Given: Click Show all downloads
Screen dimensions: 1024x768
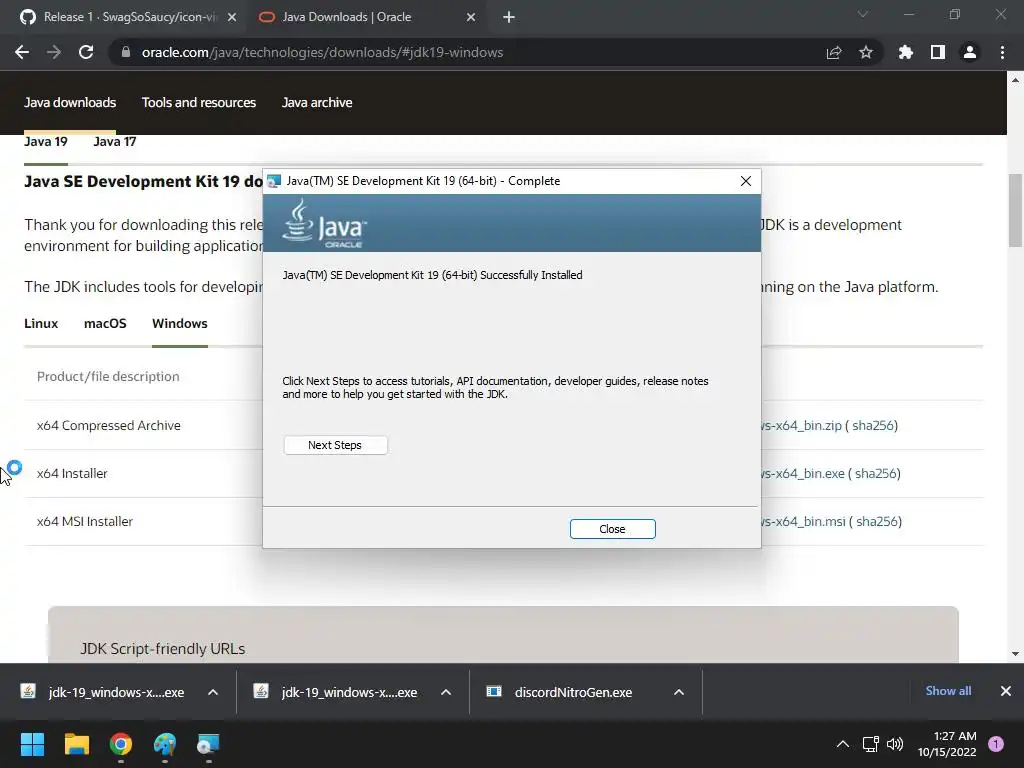Looking at the screenshot, I should [x=948, y=691].
